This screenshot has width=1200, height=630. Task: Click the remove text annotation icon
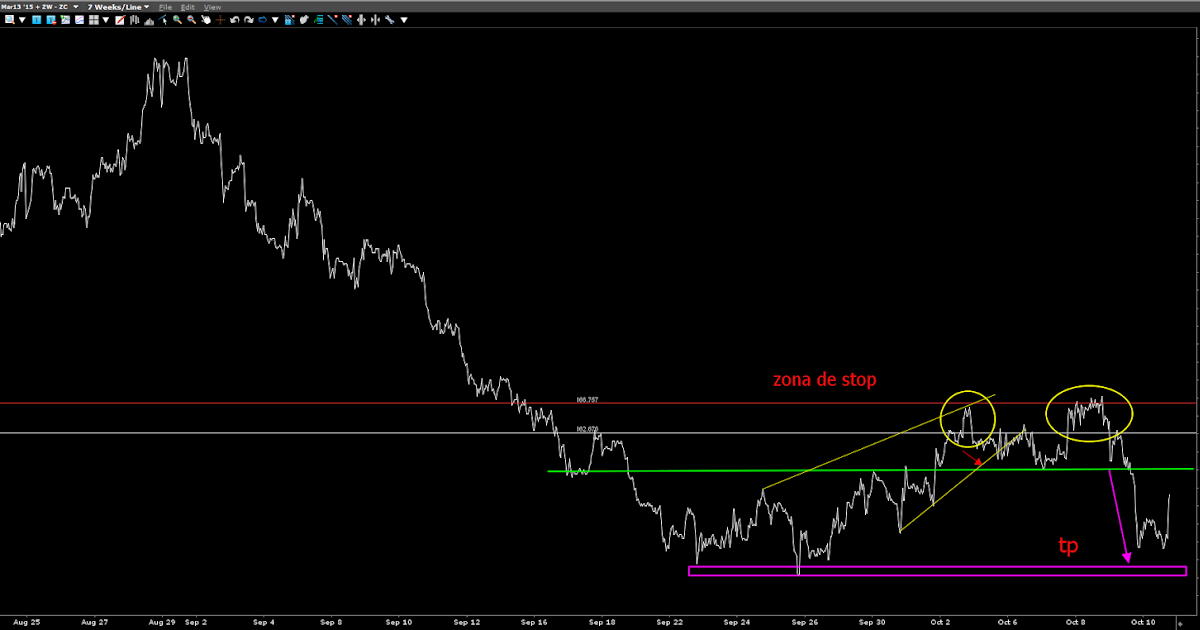pos(51,19)
